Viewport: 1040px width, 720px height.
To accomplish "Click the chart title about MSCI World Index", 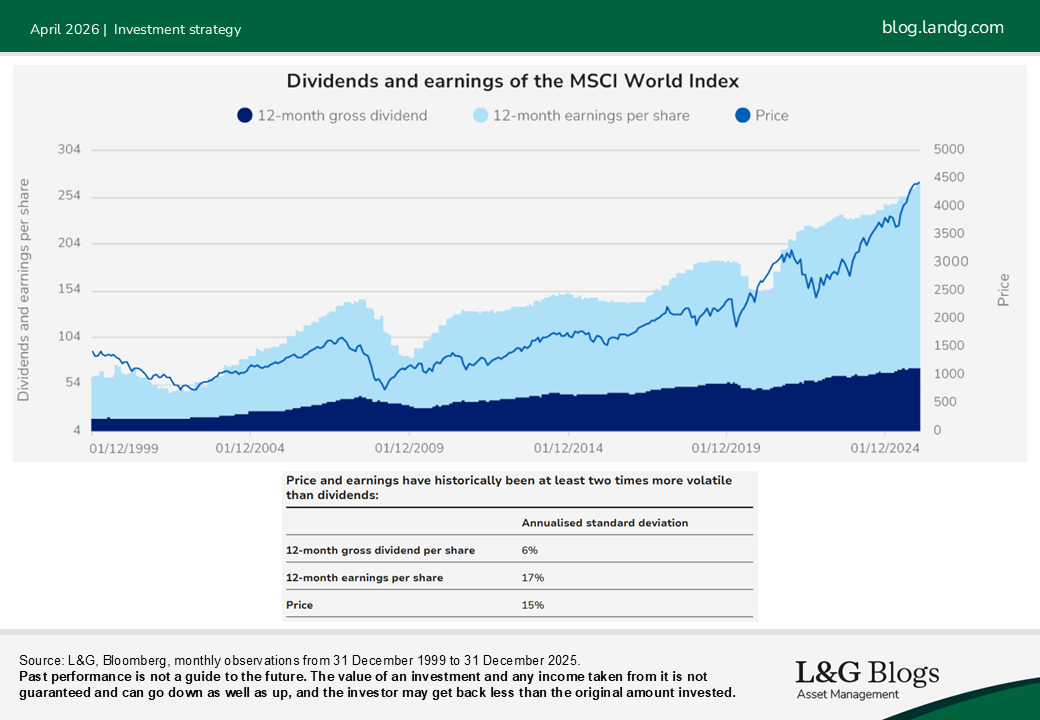I will tap(513, 81).
